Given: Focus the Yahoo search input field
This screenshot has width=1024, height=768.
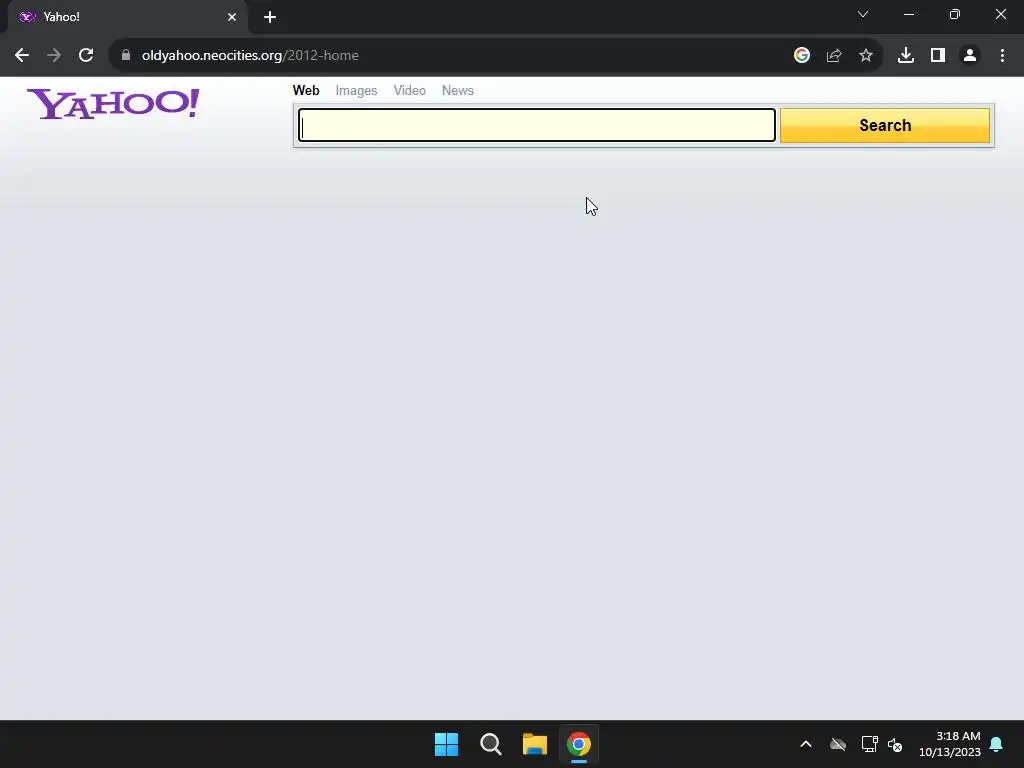Looking at the screenshot, I should 537,125.
